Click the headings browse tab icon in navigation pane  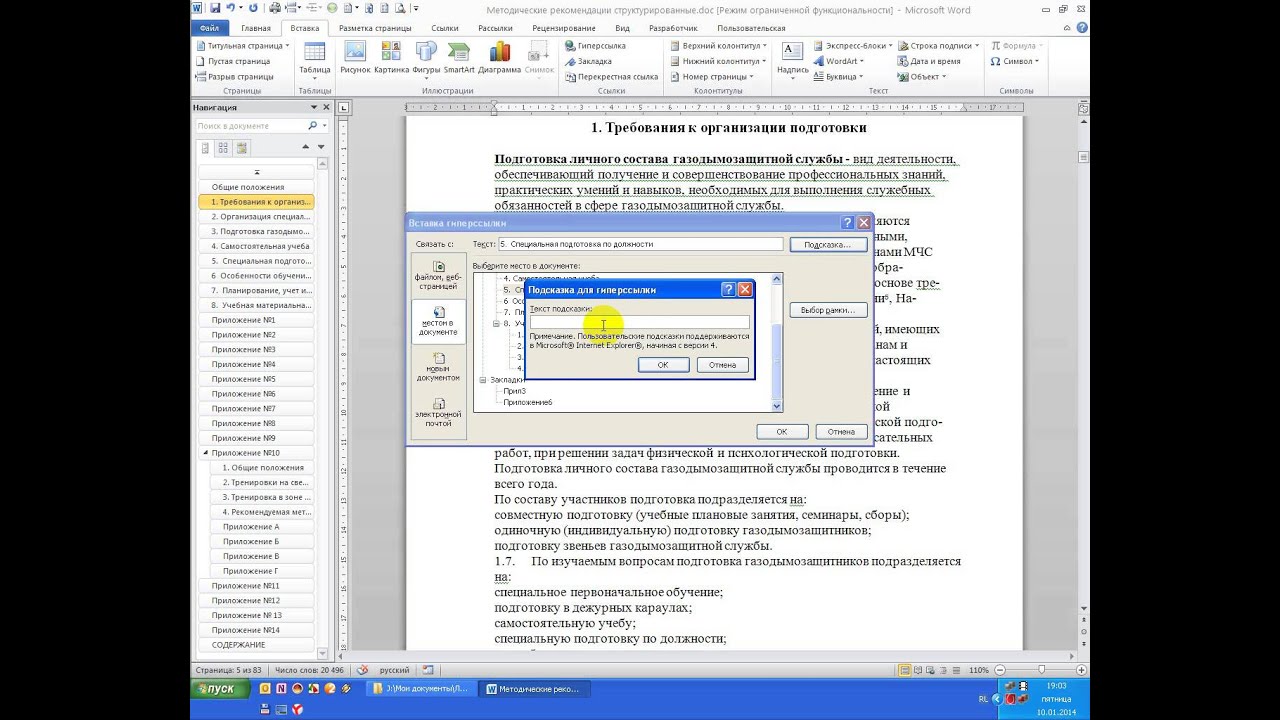click(x=206, y=148)
